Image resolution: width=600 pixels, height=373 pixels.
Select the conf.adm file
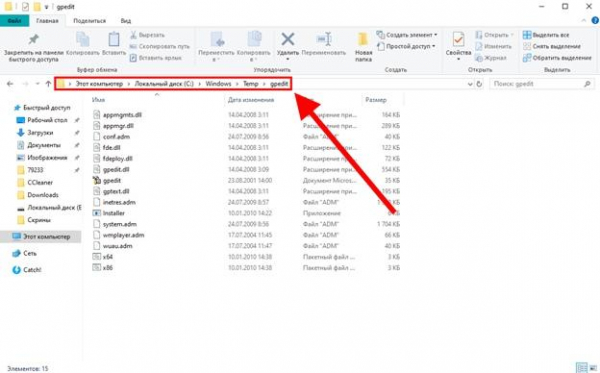116,137
